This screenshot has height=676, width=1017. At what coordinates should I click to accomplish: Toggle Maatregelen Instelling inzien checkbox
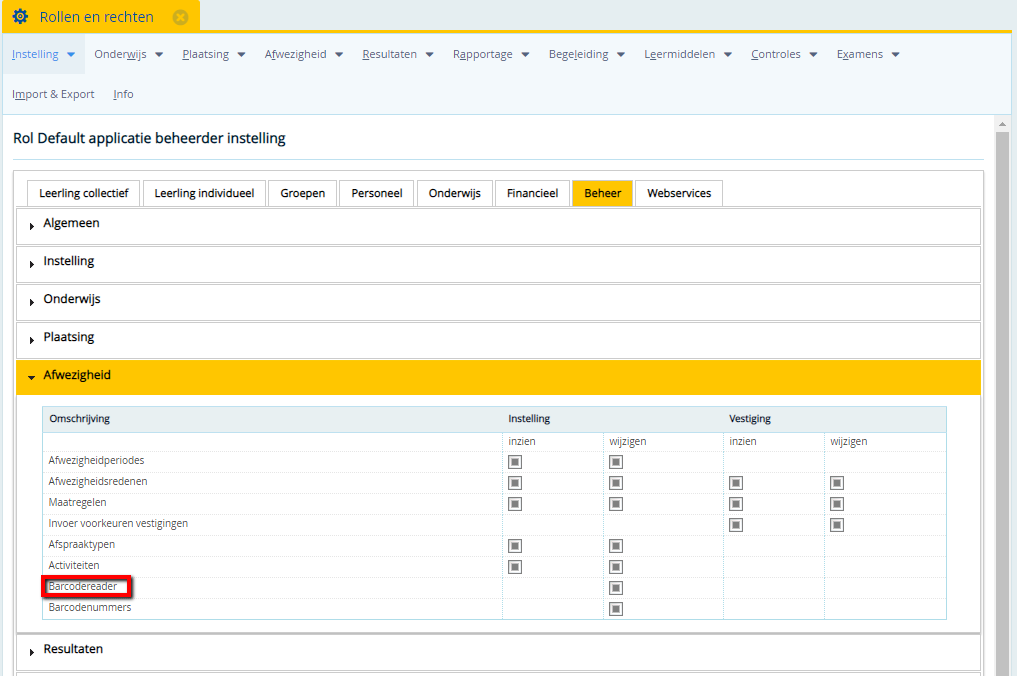pos(515,504)
